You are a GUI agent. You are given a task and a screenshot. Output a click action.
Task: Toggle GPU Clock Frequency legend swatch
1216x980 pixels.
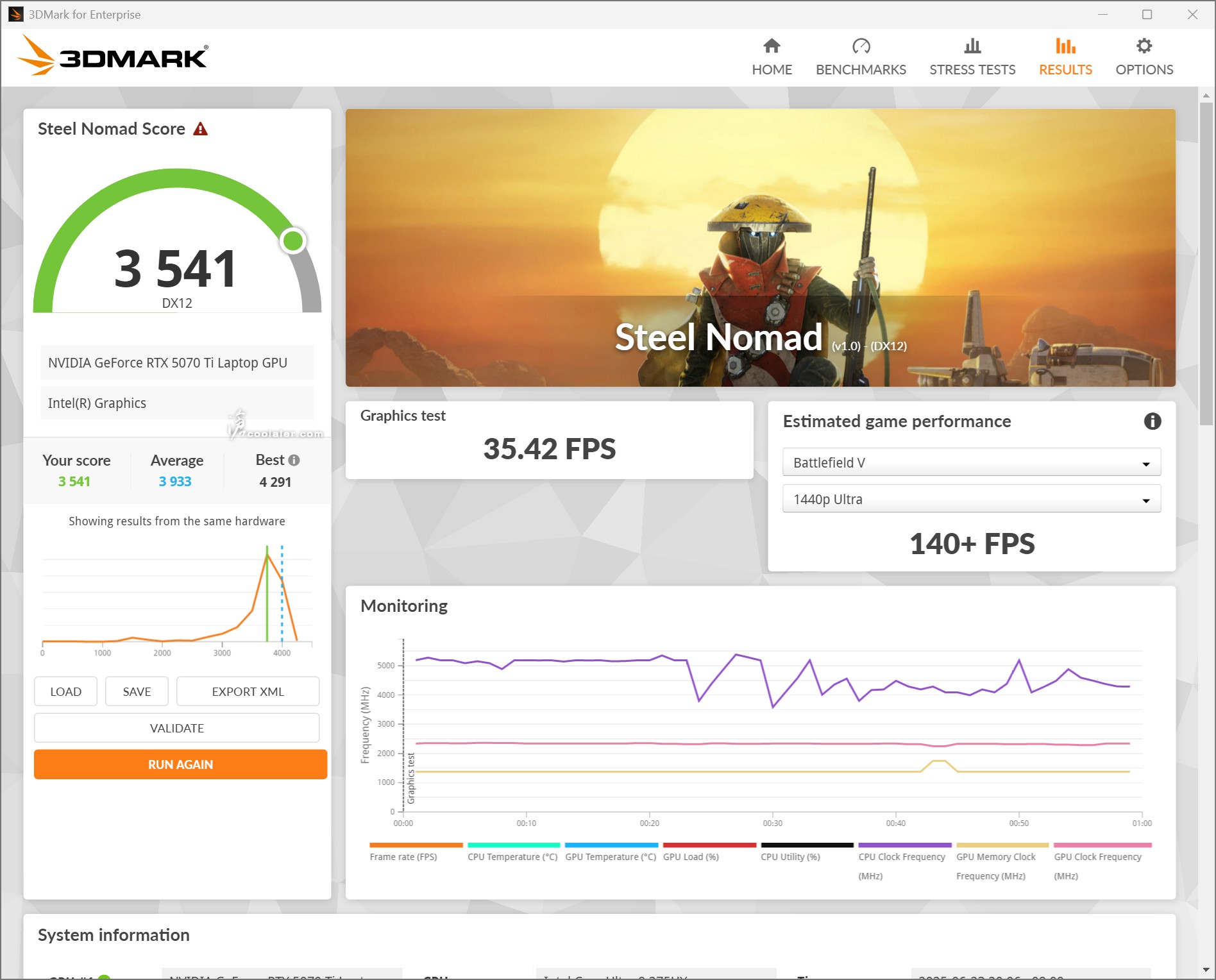[x=1102, y=845]
